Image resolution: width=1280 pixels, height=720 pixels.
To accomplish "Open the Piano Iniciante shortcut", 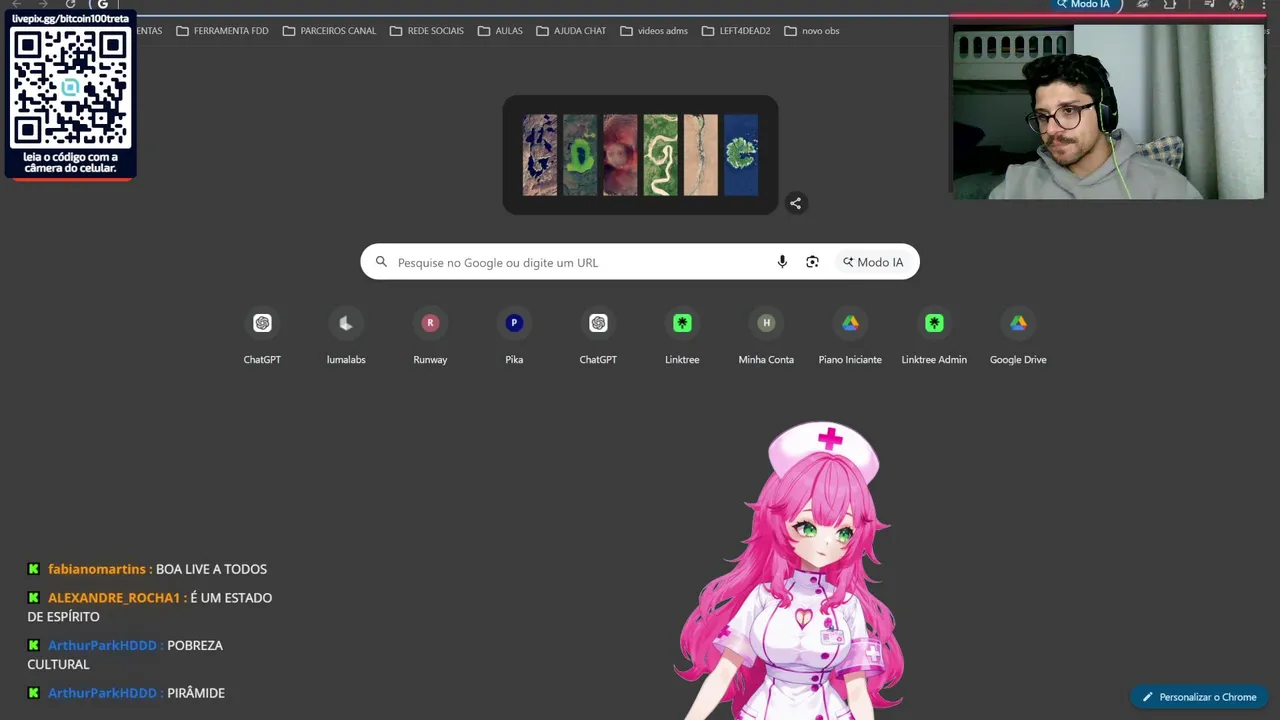I will [x=850, y=337].
